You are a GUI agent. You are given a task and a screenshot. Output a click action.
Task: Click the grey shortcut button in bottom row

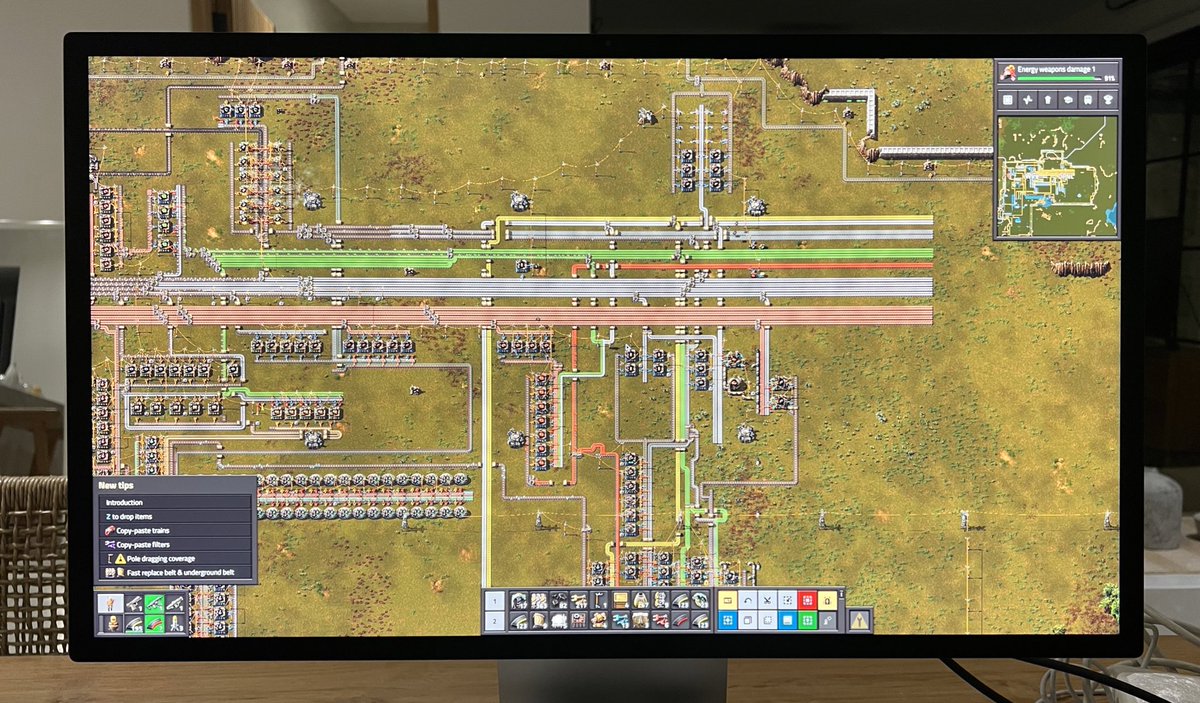(x=827, y=621)
